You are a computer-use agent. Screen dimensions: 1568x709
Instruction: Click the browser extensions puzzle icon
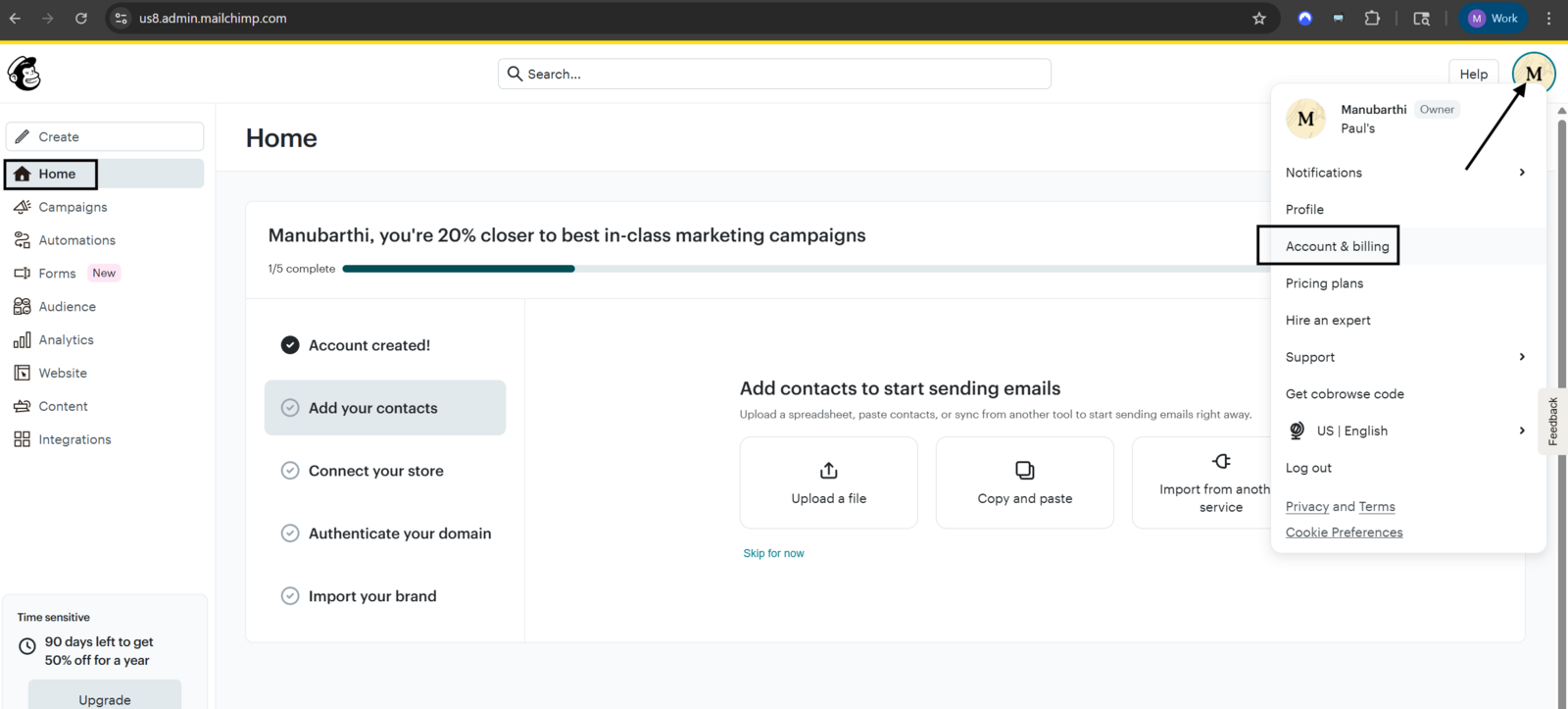(x=1372, y=19)
